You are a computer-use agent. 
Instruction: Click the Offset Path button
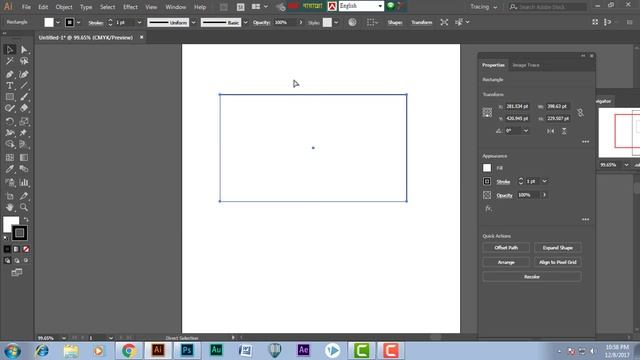coord(506,248)
